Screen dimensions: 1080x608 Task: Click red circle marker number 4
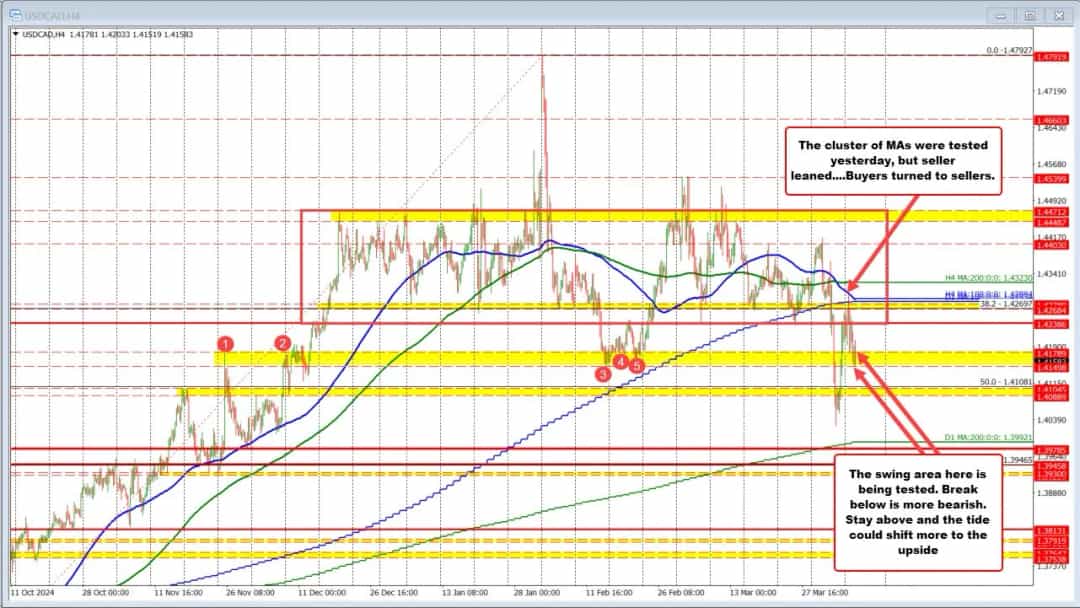click(x=620, y=361)
